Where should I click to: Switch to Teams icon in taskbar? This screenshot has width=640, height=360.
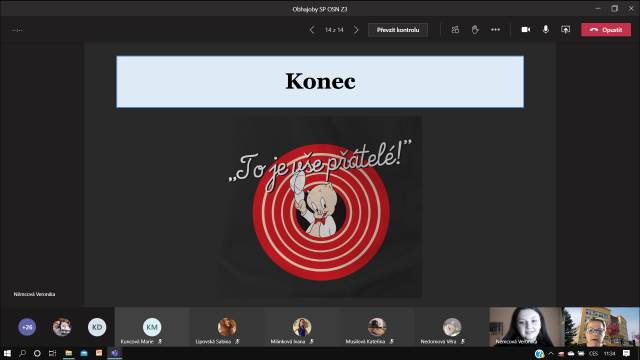pos(115,353)
